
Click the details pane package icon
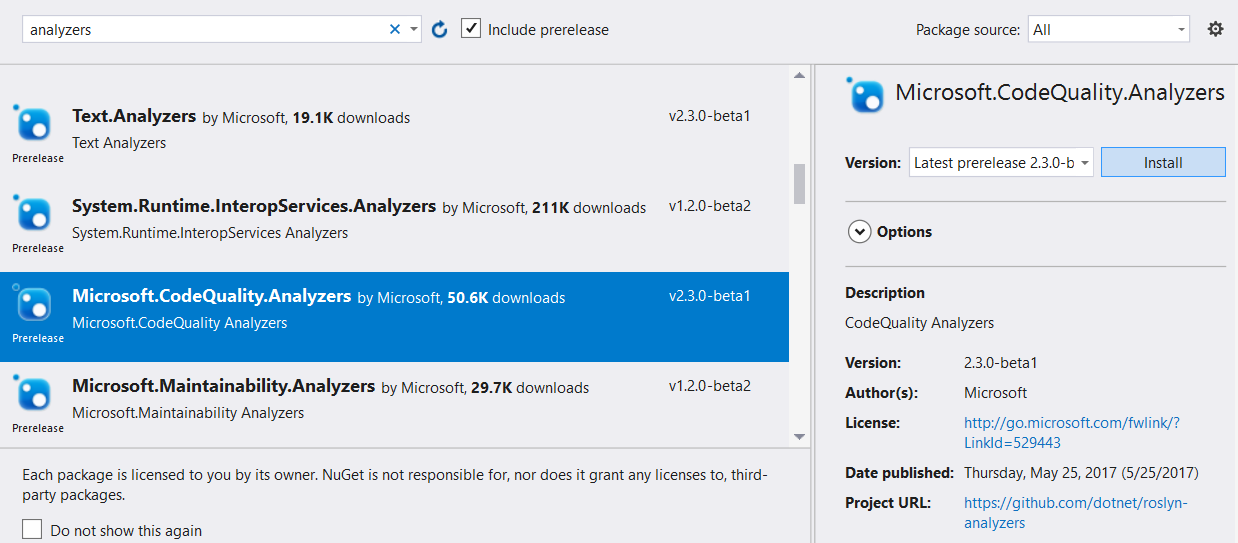pyautogui.click(x=866, y=95)
